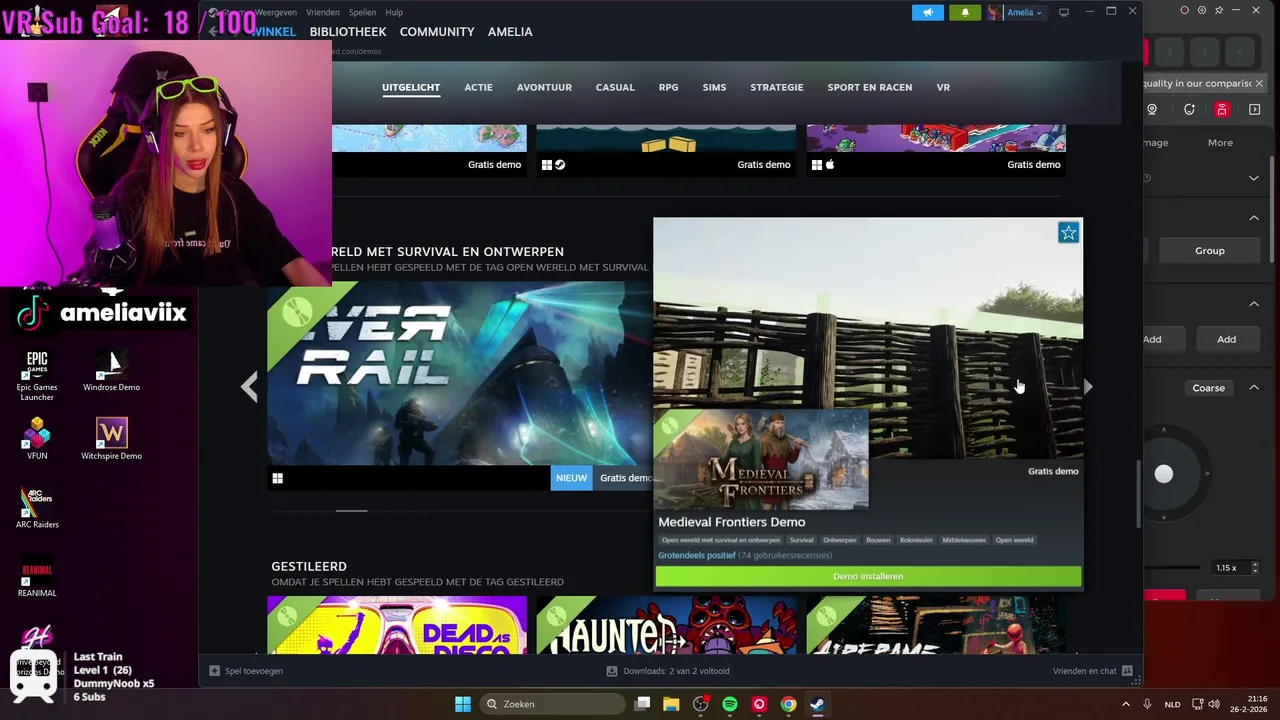Open the Spellen menu
The width and height of the screenshot is (1280, 720).
tap(362, 12)
